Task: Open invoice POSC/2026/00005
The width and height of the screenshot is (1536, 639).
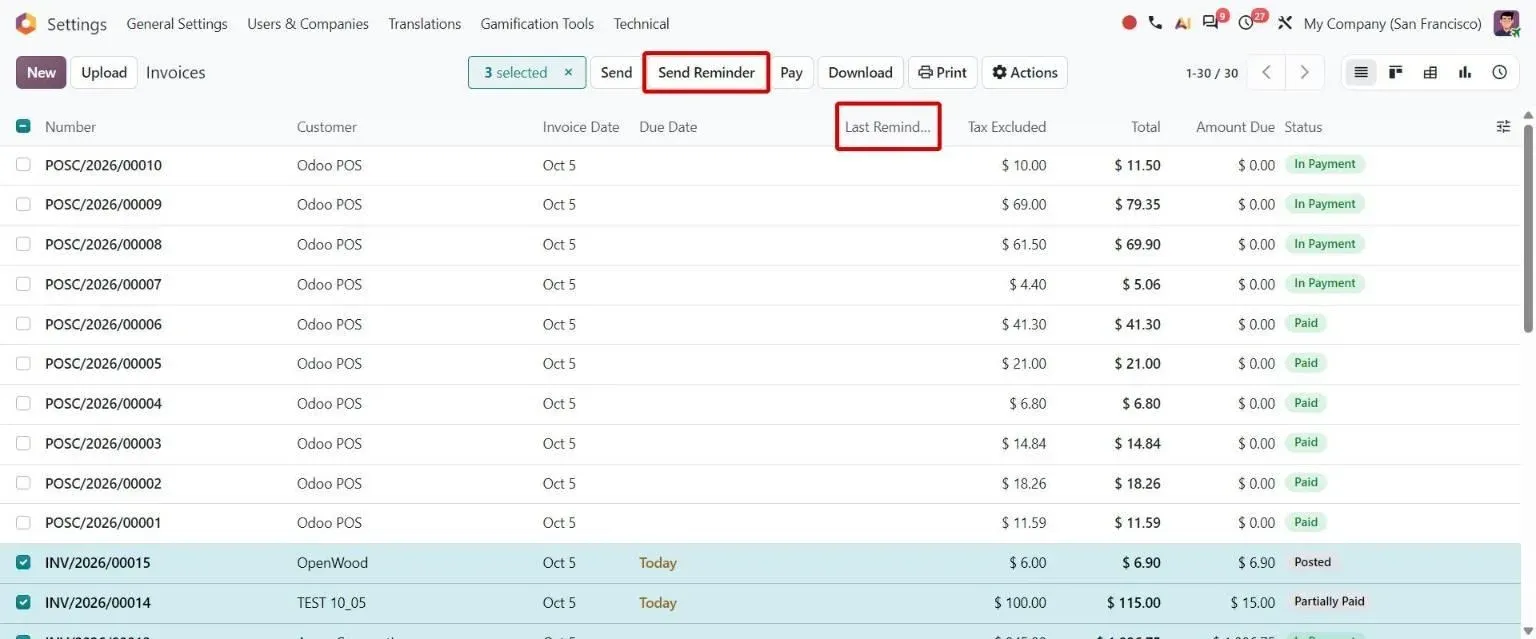Action: coord(103,363)
